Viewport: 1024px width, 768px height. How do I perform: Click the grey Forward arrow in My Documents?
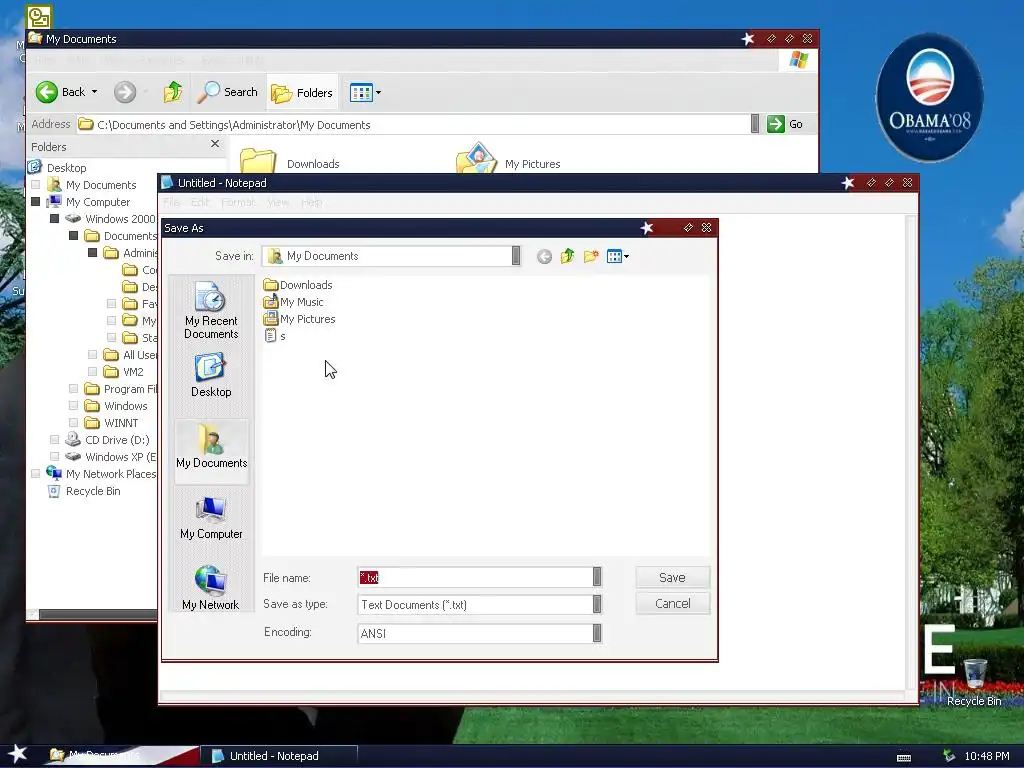[x=124, y=92]
